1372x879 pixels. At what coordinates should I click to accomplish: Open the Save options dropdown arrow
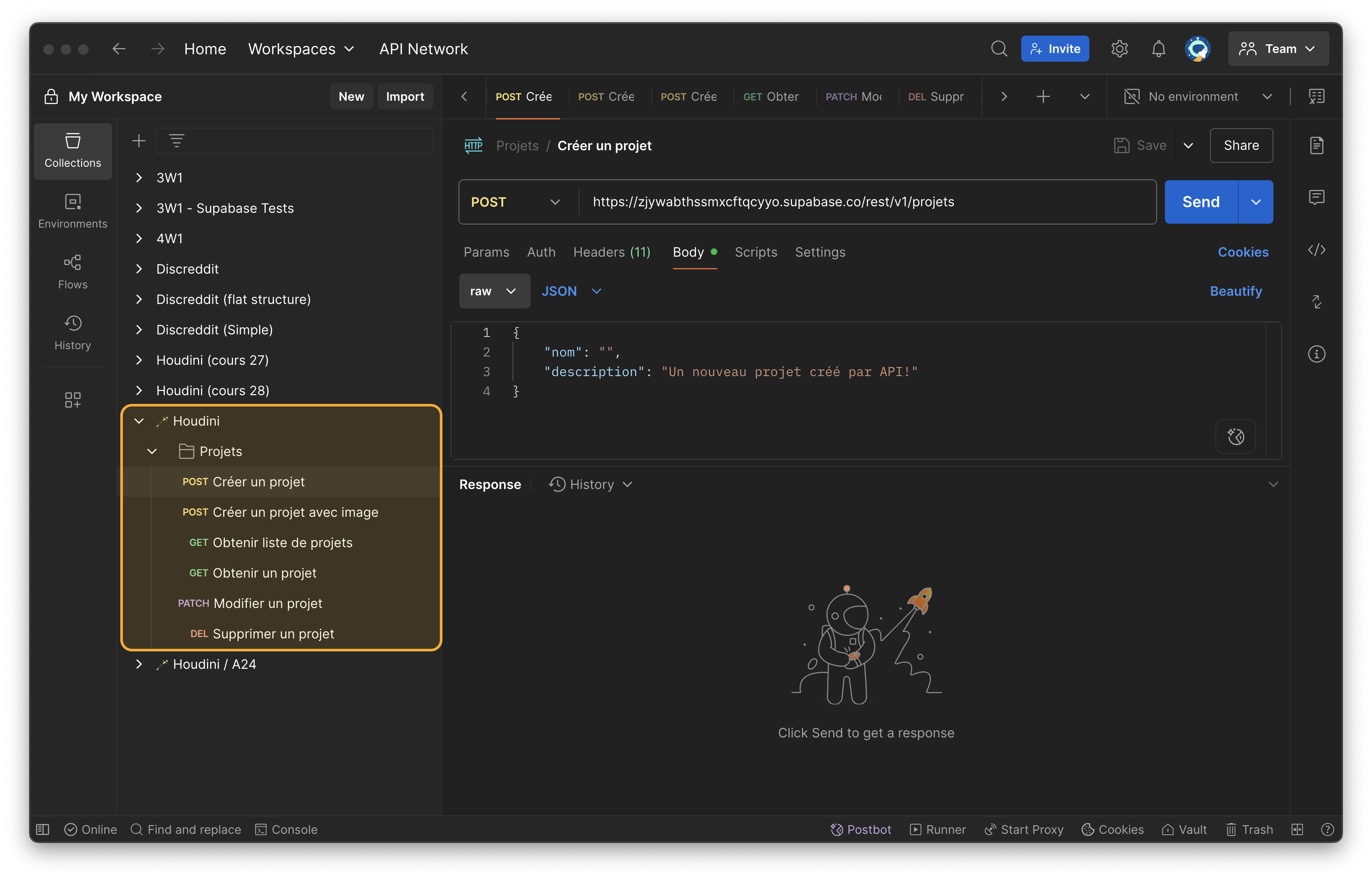point(1188,145)
